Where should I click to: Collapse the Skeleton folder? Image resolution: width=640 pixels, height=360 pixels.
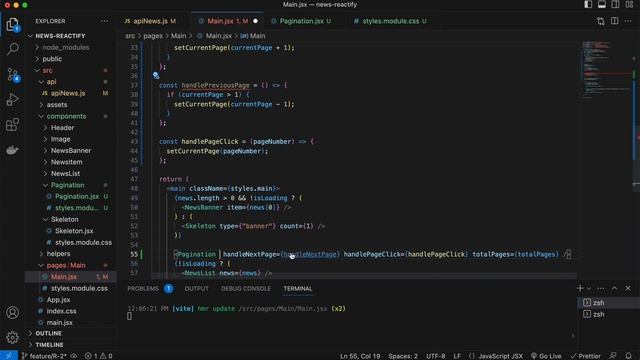tap(64, 219)
